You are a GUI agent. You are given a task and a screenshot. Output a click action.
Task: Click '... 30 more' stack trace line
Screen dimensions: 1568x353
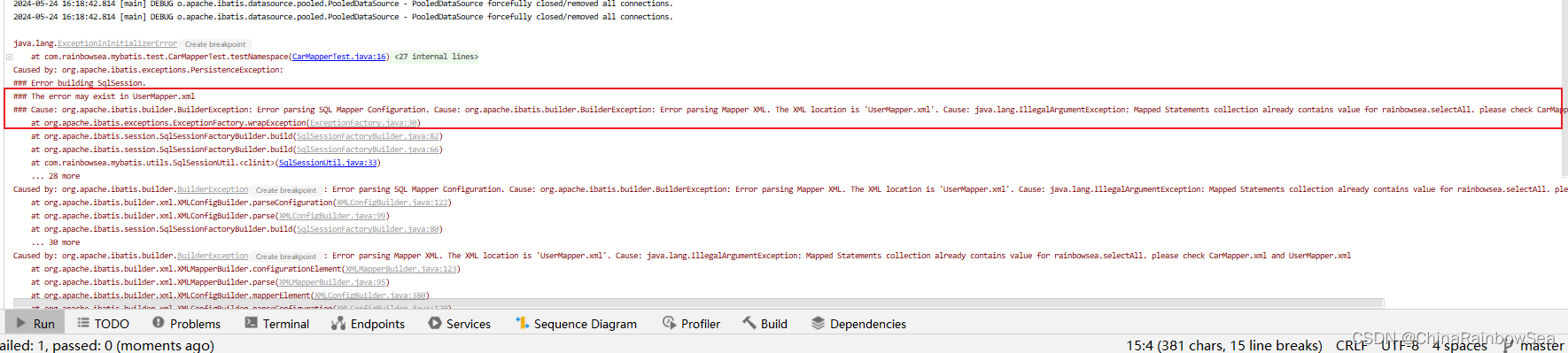coord(55,242)
